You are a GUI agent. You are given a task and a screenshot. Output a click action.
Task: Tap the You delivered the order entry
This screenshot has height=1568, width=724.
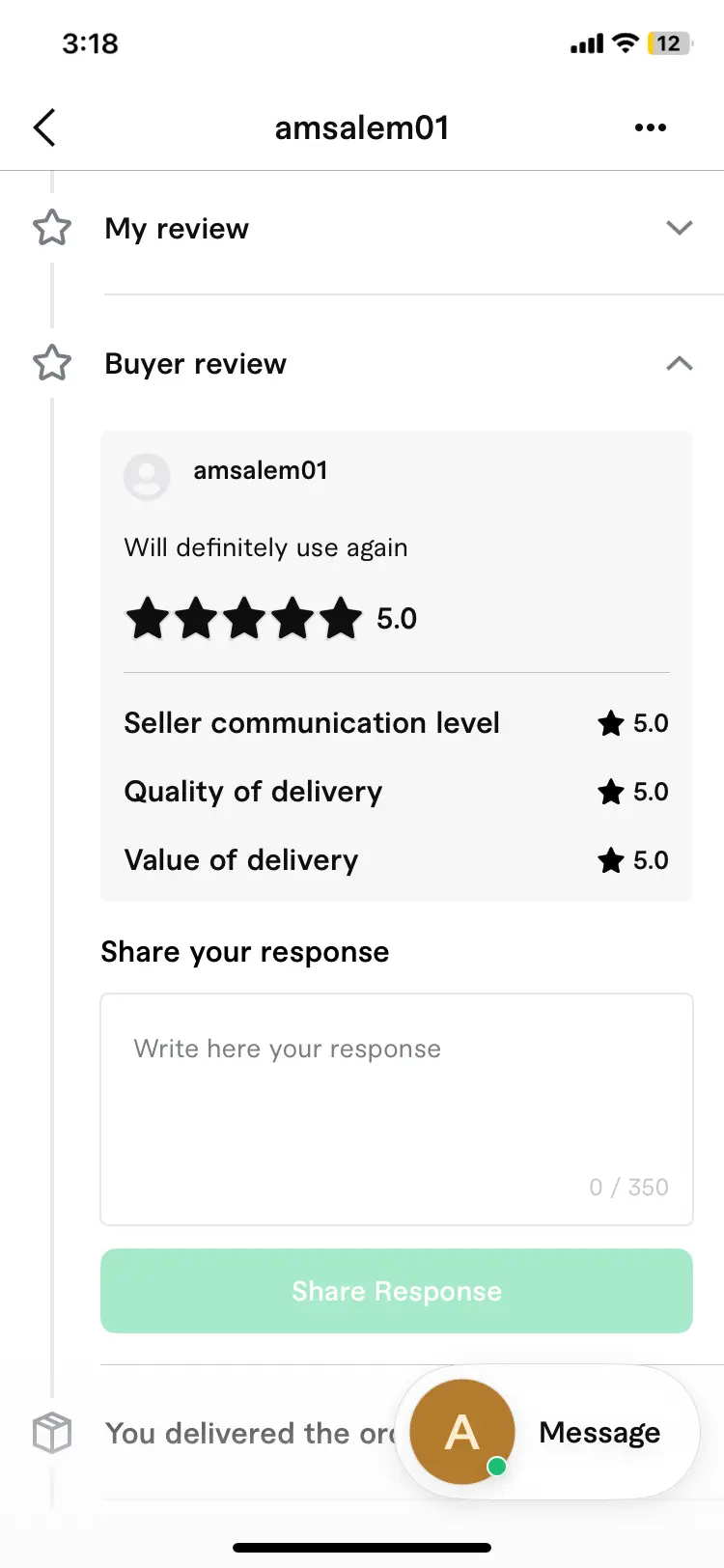[x=251, y=1433]
